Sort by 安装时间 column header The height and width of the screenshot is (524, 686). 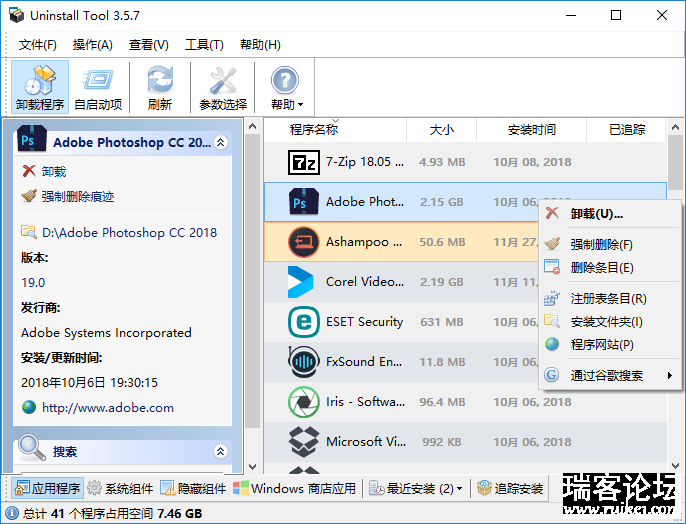pyautogui.click(x=532, y=129)
